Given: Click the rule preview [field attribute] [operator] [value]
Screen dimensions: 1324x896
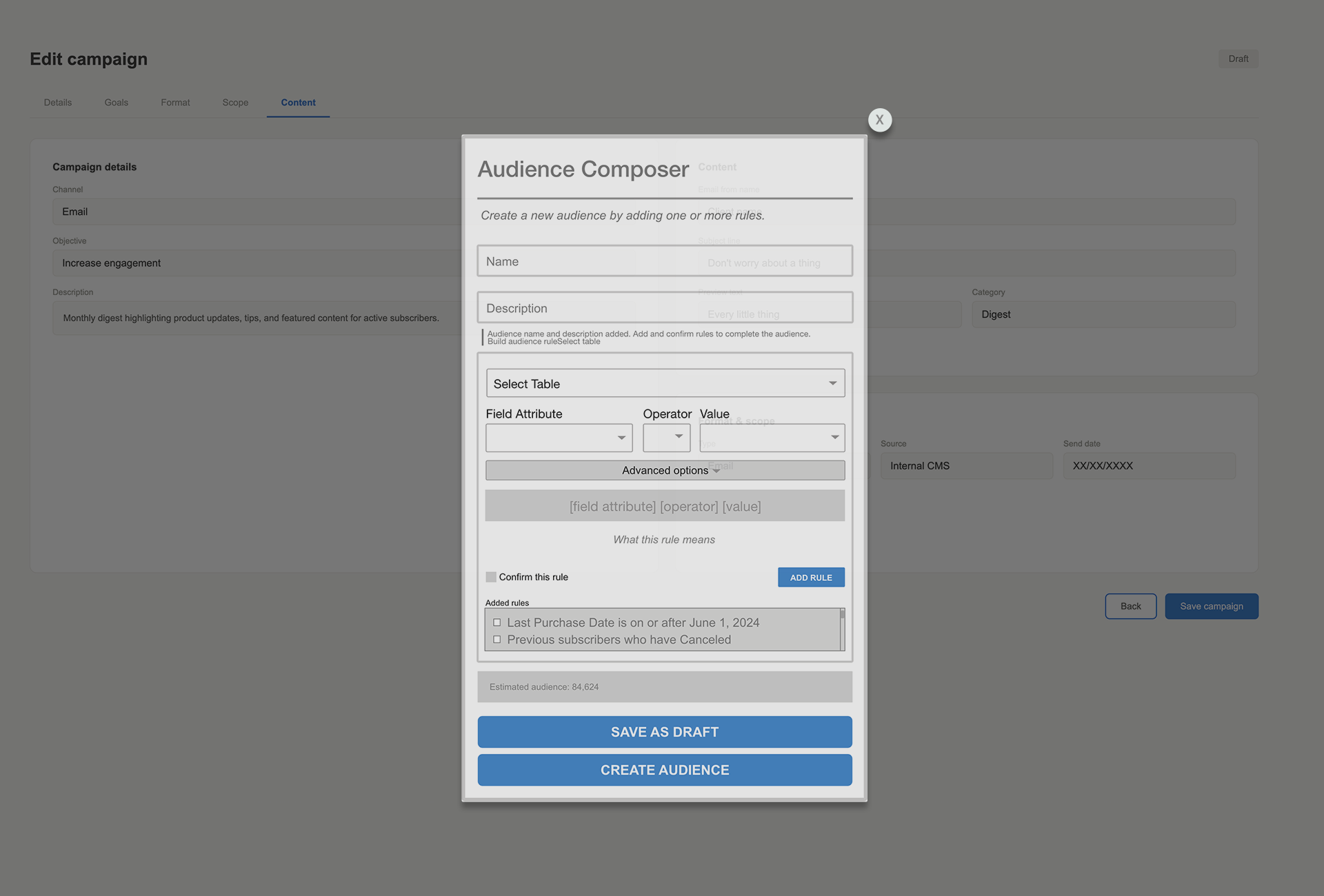Looking at the screenshot, I should pyautogui.click(x=665, y=506).
